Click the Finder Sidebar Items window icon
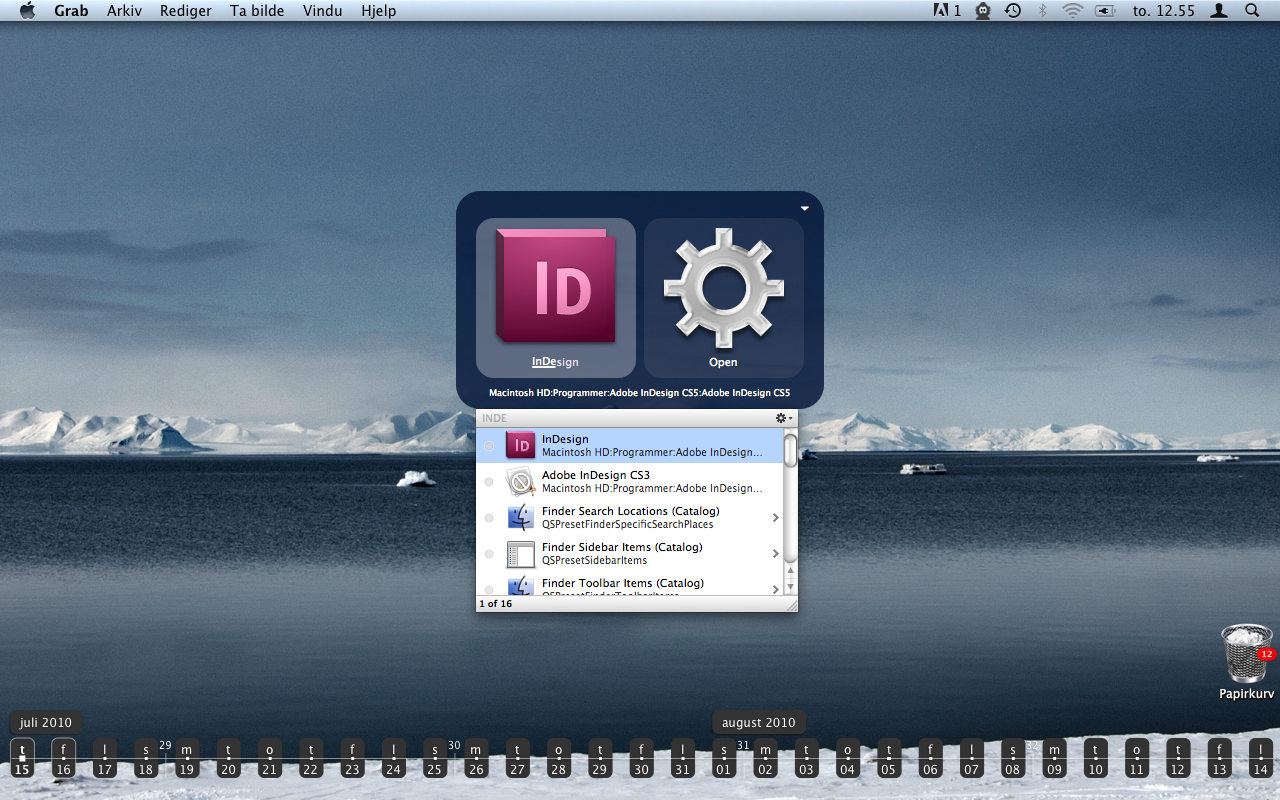 520,553
